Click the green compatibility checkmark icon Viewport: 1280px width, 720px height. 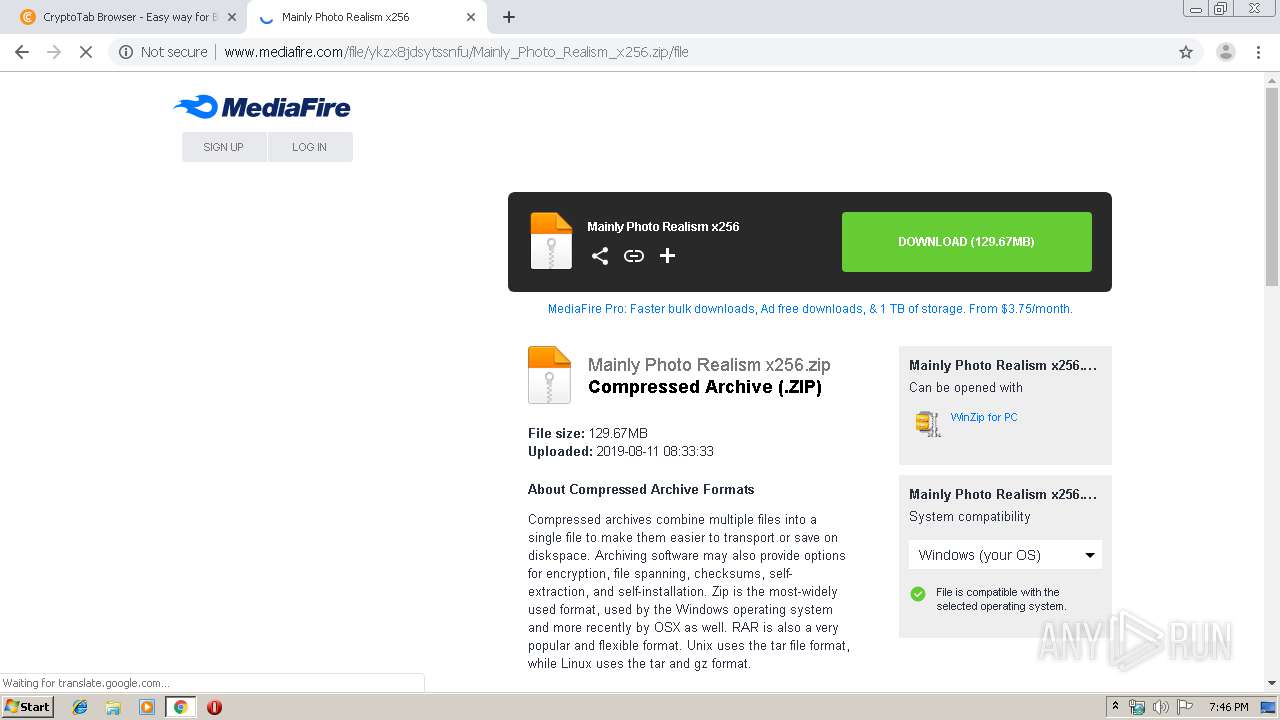tap(918, 594)
